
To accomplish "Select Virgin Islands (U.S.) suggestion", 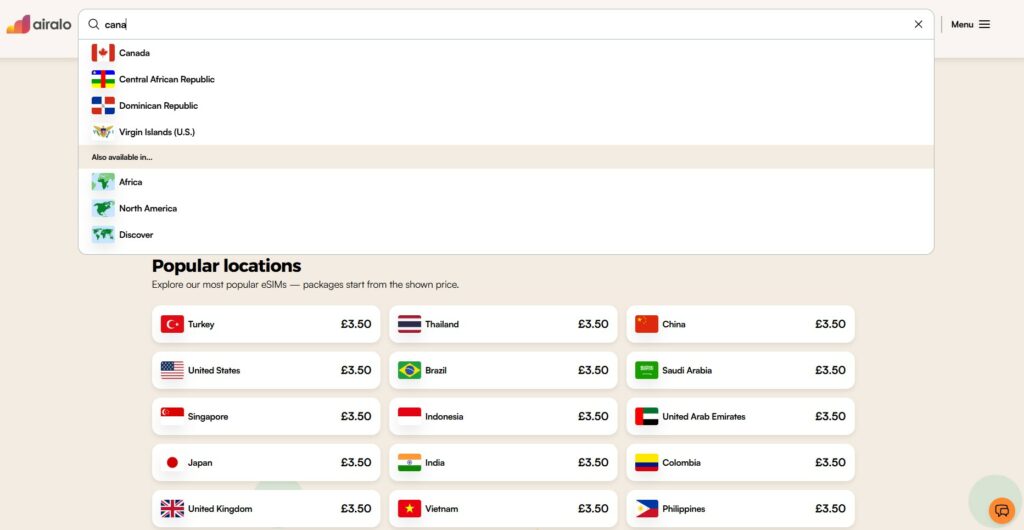I will (506, 132).
